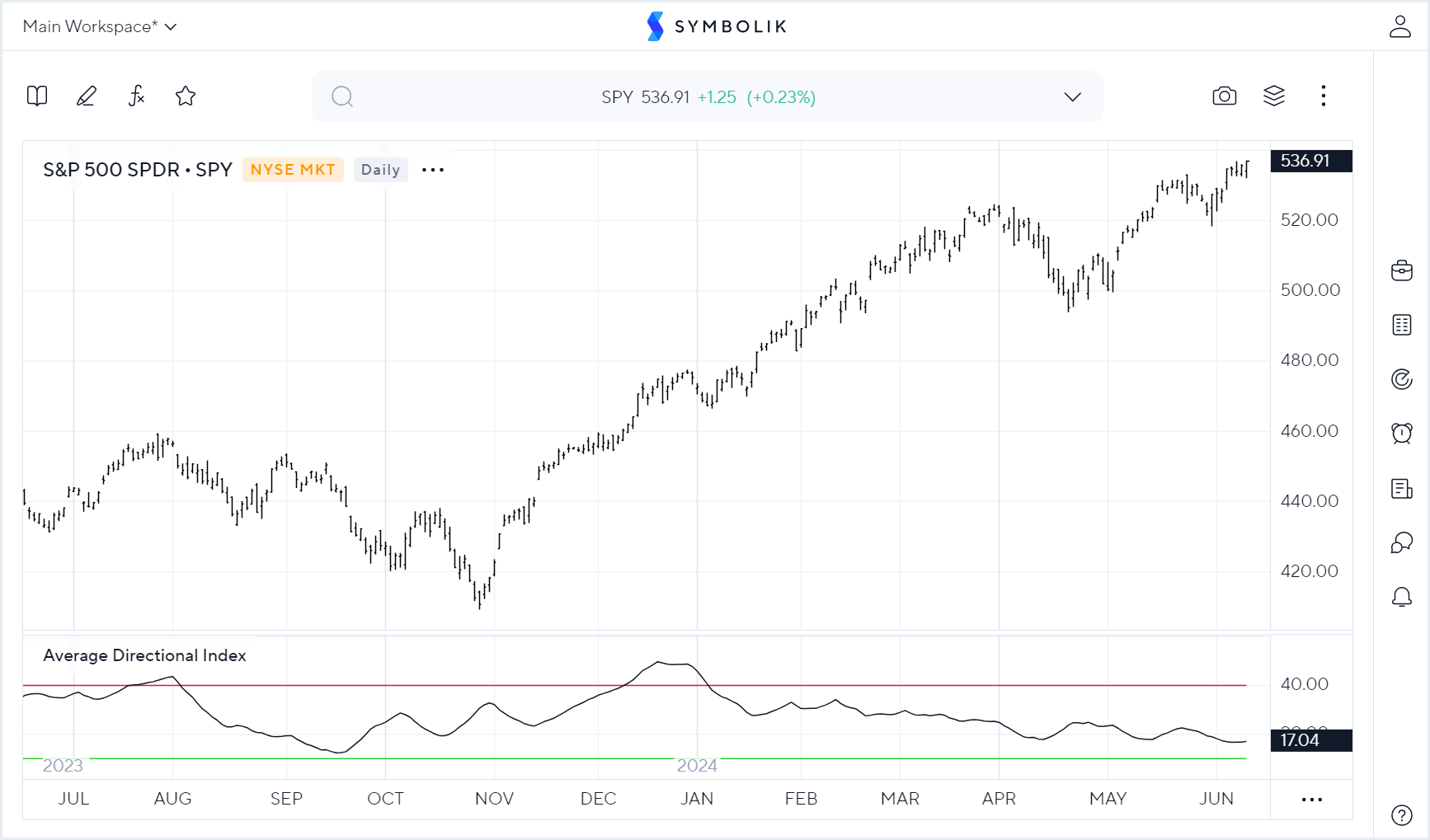Click the FEB month label

click(x=801, y=799)
